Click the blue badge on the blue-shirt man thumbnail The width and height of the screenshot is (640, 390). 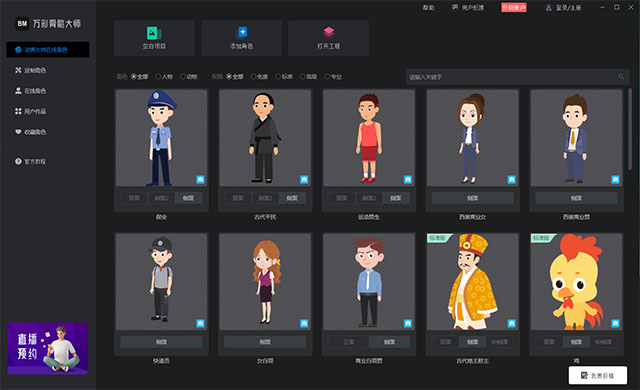[408, 324]
